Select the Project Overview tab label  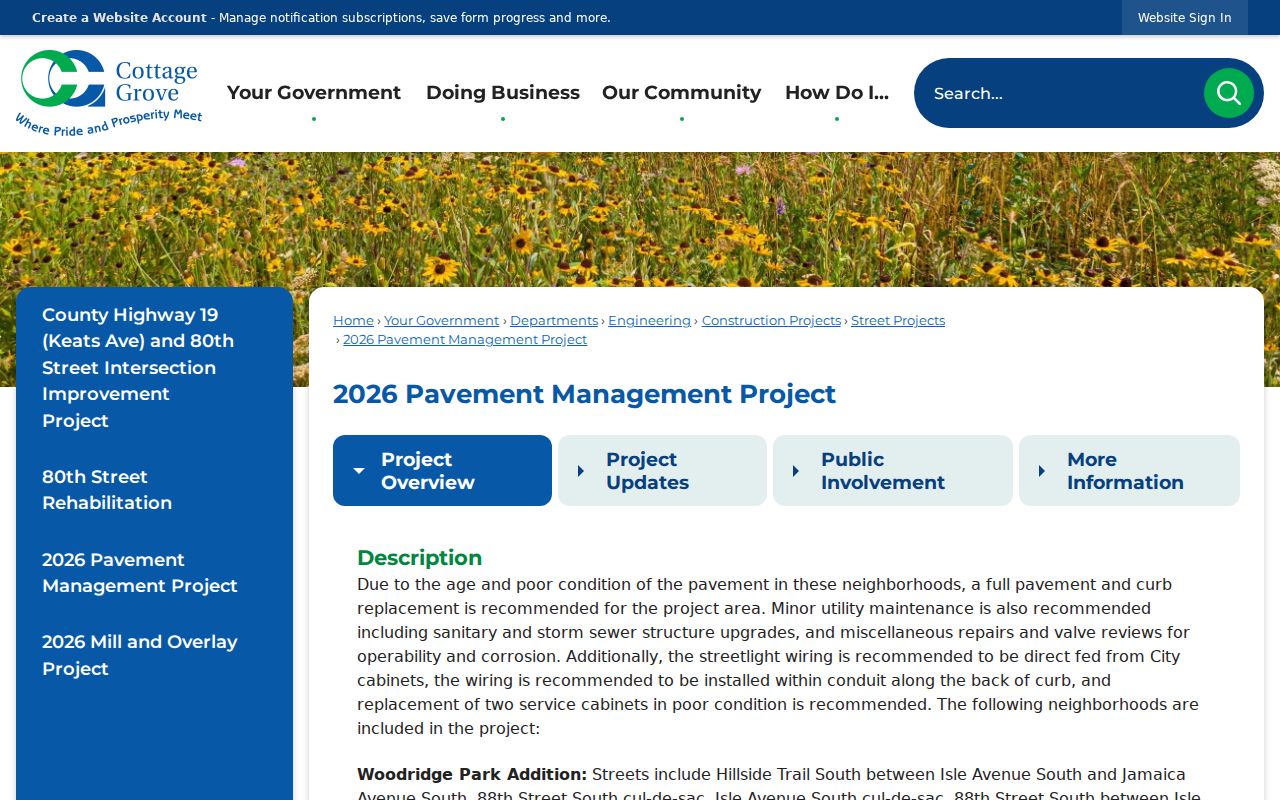(x=428, y=471)
